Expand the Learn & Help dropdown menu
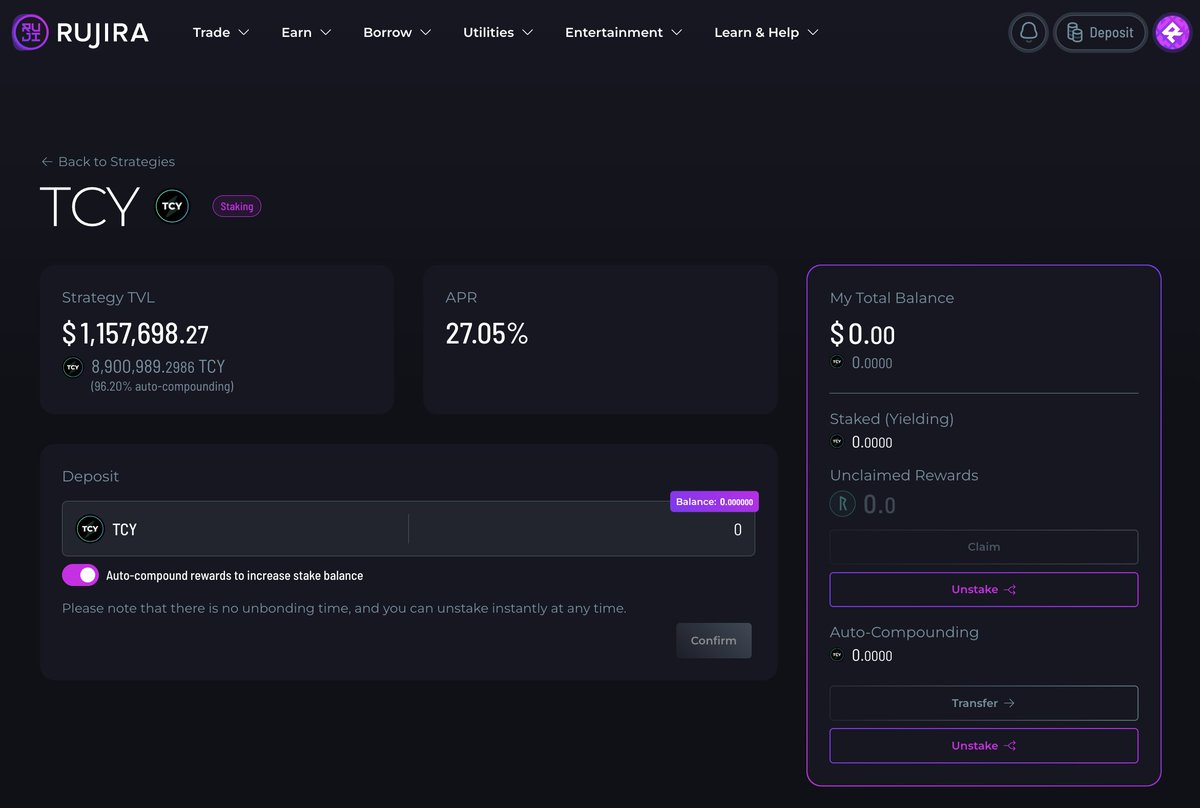This screenshot has width=1200, height=808. point(766,33)
